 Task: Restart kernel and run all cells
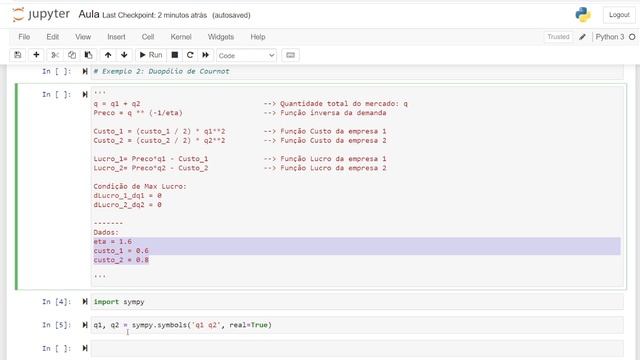click(205, 55)
